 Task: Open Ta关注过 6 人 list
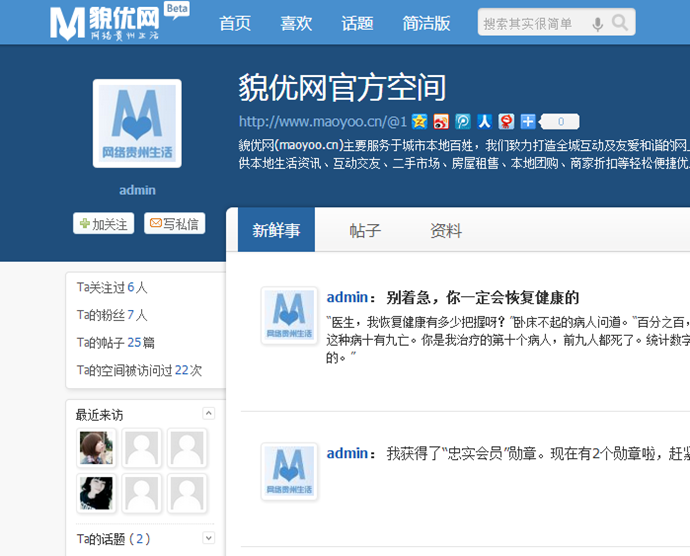(x=112, y=287)
